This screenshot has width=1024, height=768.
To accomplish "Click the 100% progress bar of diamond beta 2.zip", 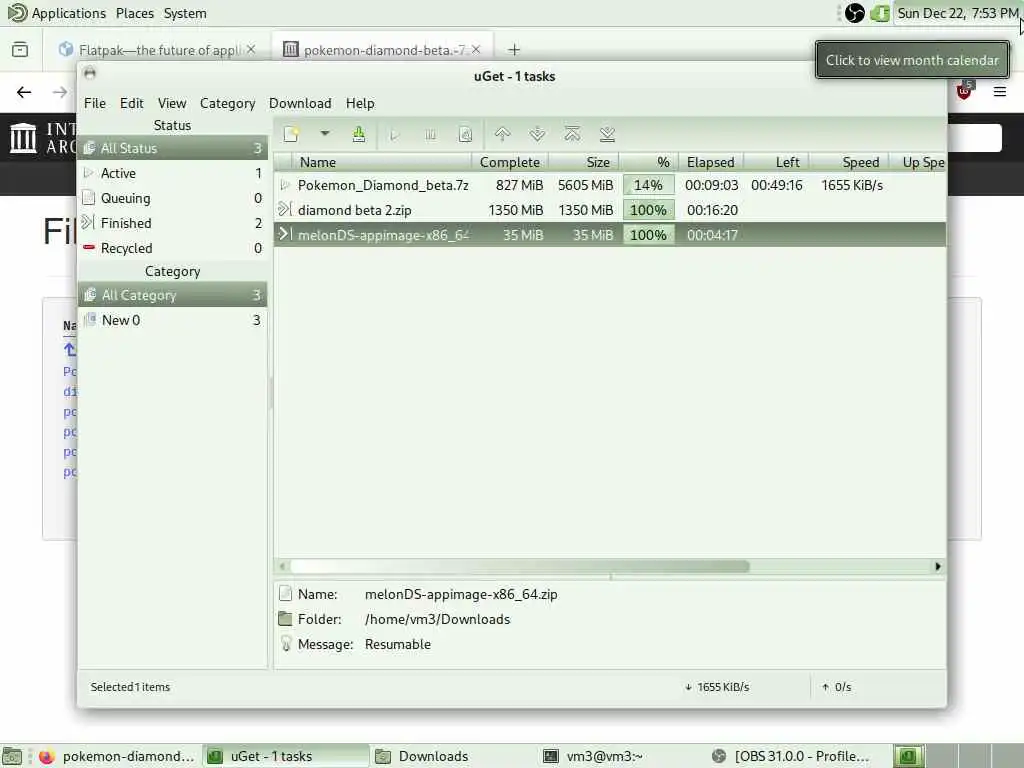I will [x=648, y=210].
